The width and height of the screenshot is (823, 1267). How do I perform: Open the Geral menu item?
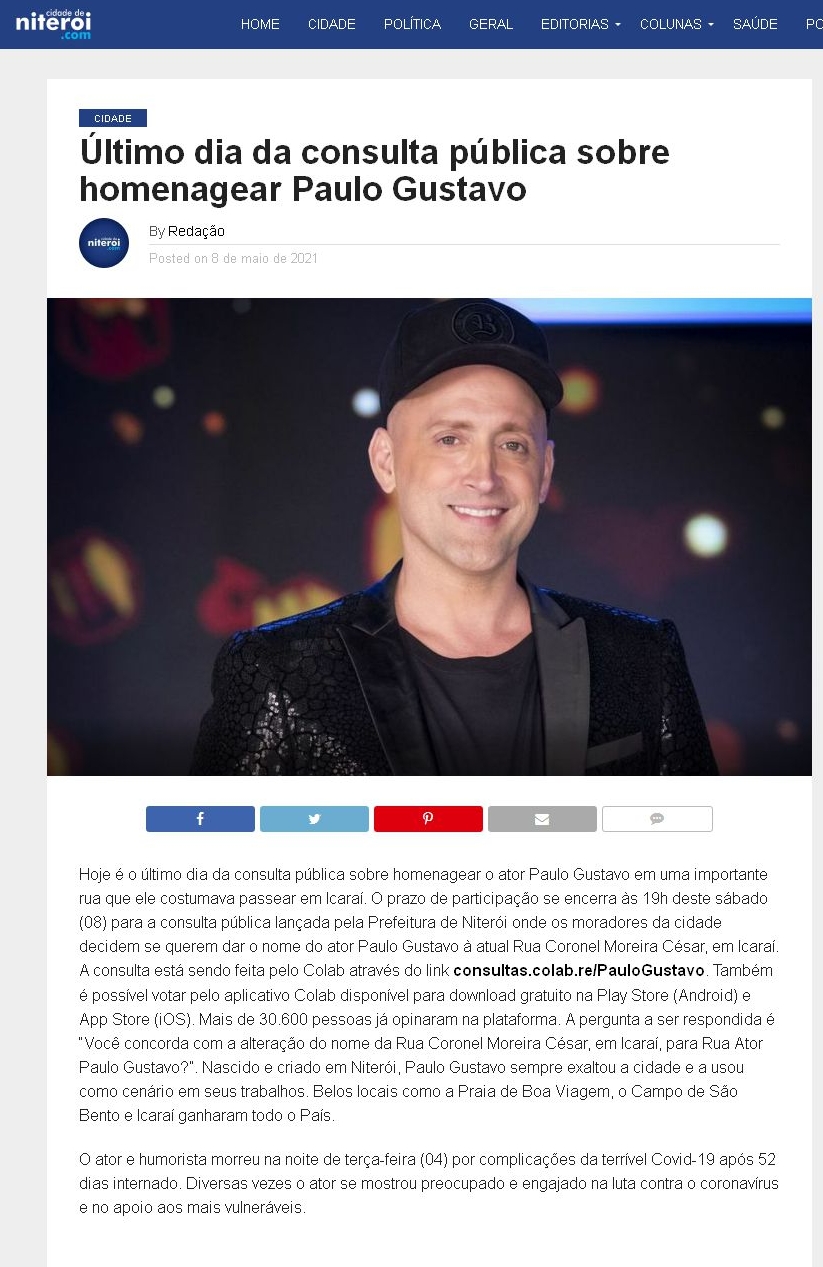[x=491, y=24]
